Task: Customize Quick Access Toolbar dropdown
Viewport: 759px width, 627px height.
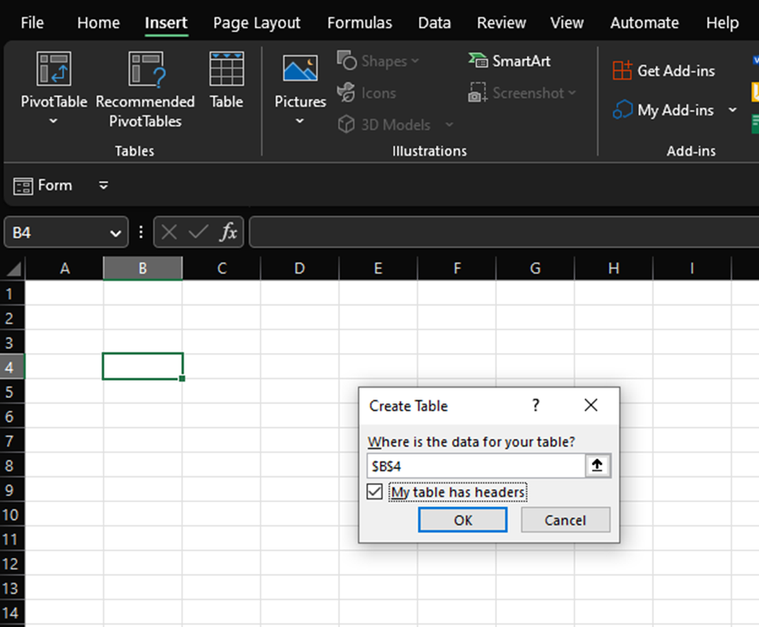Action: [x=104, y=185]
